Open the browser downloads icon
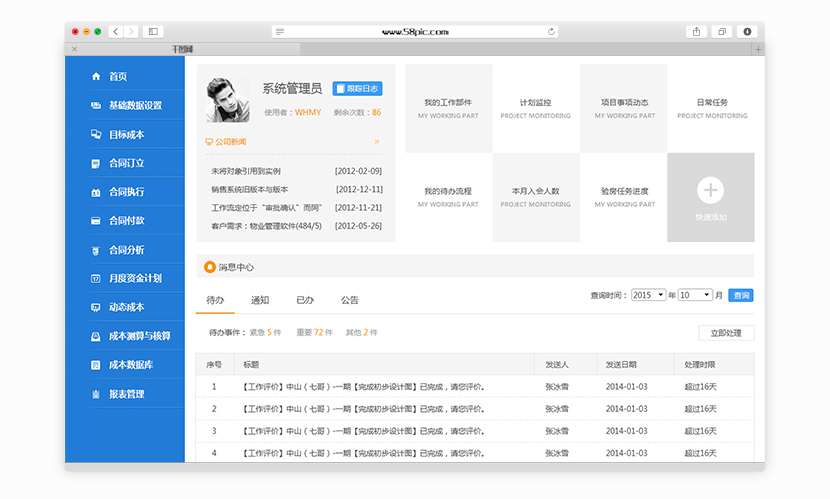 tap(747, 32)
